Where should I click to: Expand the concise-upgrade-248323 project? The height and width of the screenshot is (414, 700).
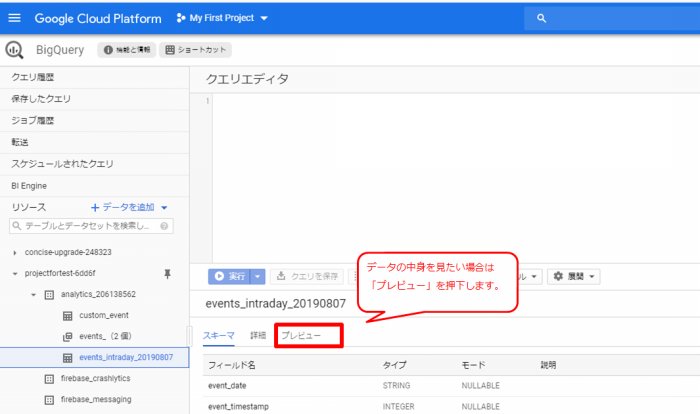15,253
